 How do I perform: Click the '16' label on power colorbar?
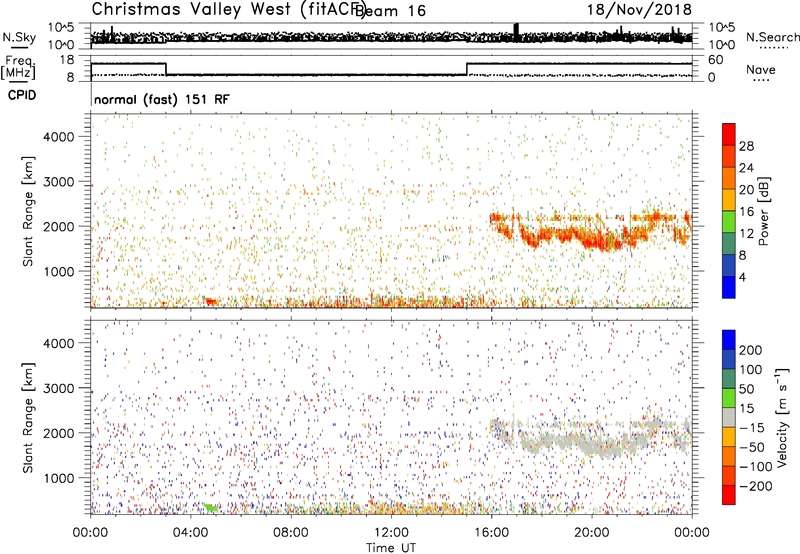746,212
